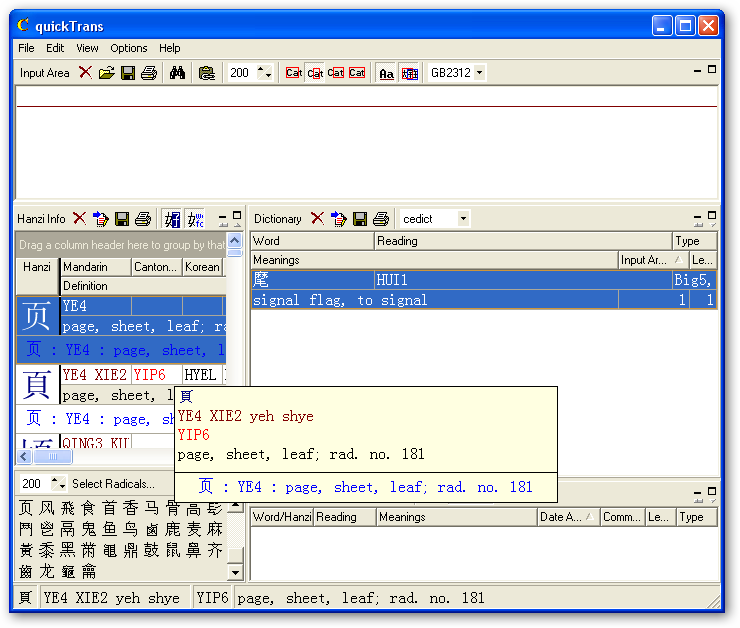
Task: Click Hanzi Info horizontal scrollbar left arrow
Action: click(24, 456)
